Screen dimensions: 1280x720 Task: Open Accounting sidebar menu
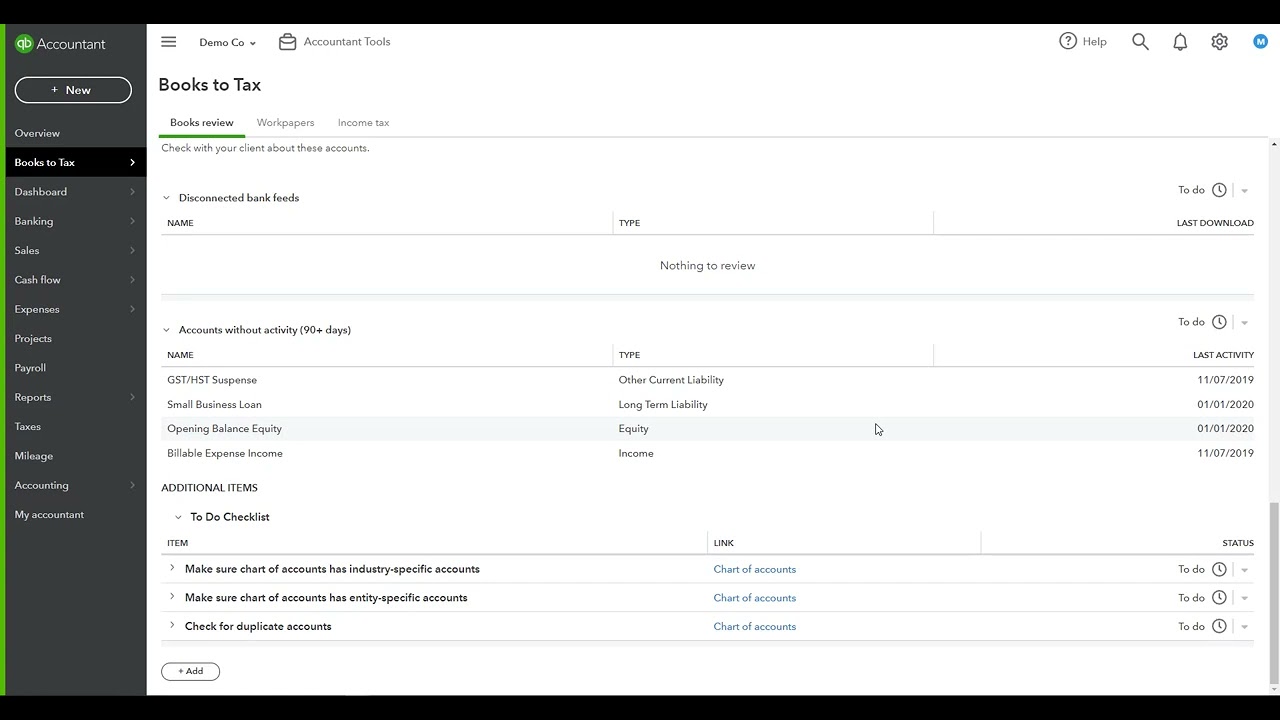point(75,485)
